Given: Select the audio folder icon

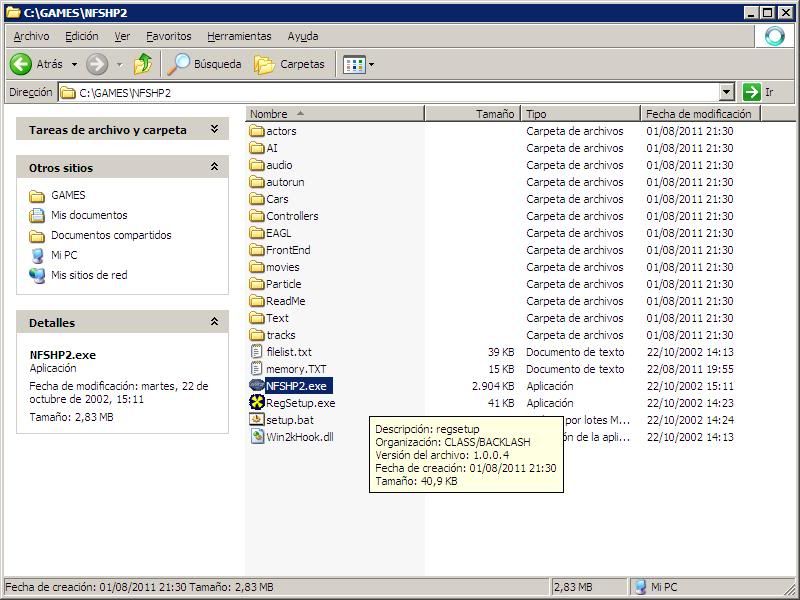Looking at the screenshot, I should click(x=257, y=165).
